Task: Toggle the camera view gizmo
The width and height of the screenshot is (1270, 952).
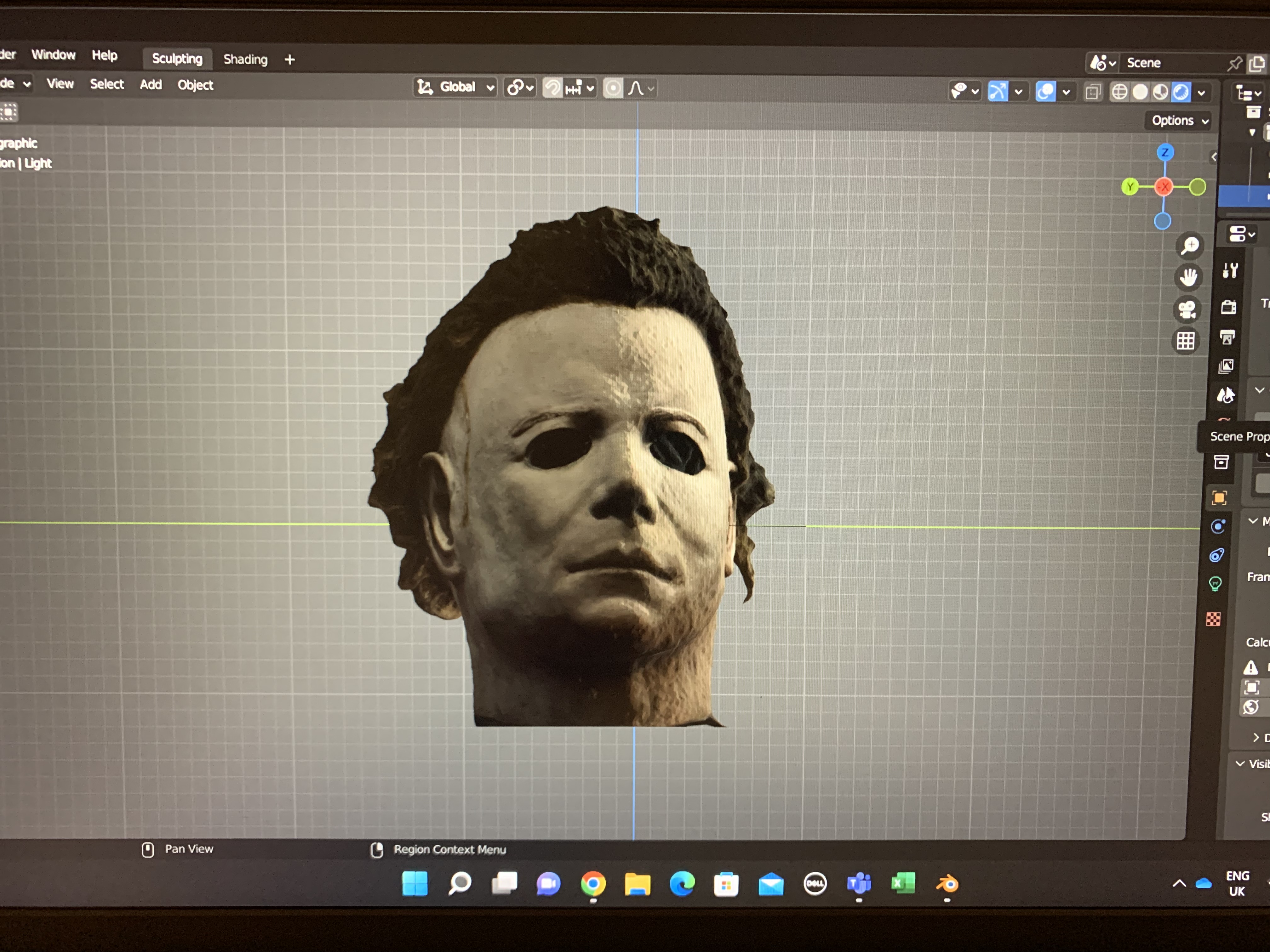Action: point(1187,310)
